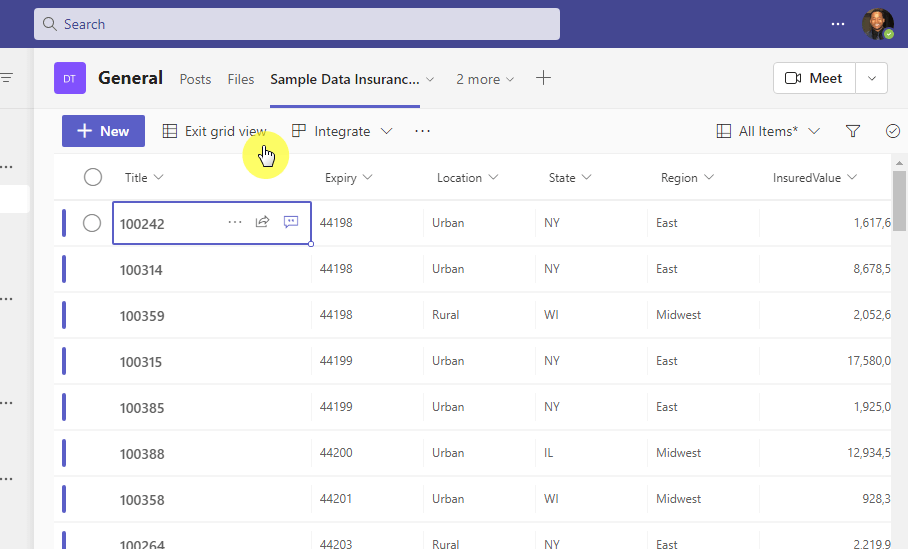Open State column header menu
The width and height of the screenshot is (908, 549).
pyautogui.click(x=570, y=178)
